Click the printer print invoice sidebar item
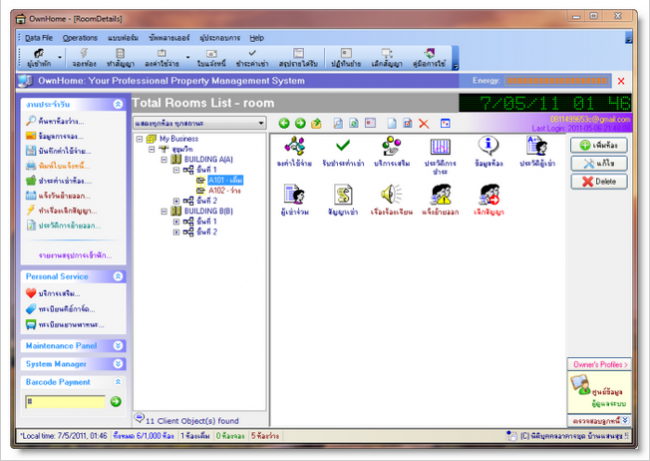Viewport: 650px width, 461px height. [58, 166]
